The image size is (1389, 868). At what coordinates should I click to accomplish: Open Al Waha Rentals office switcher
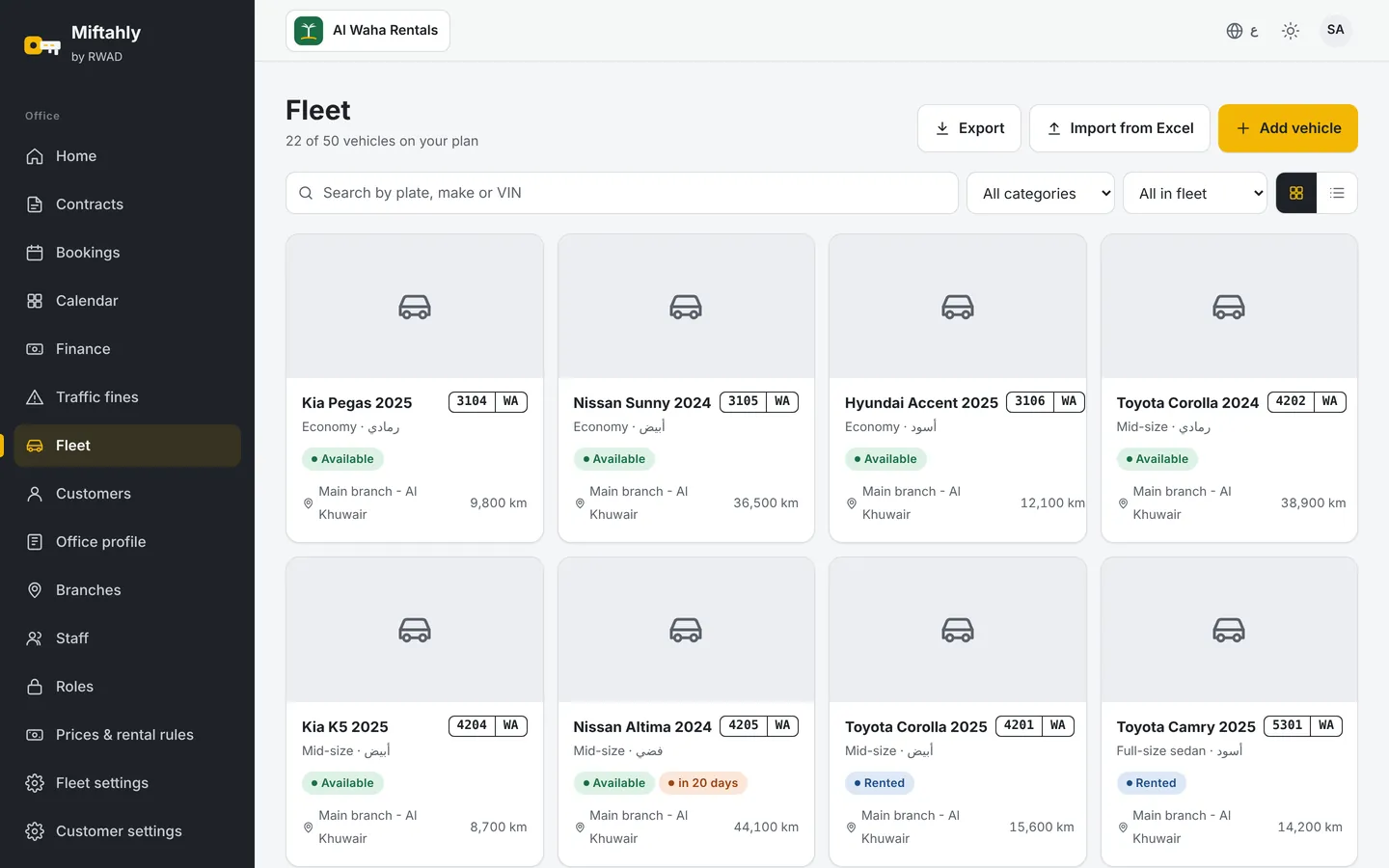point(368,31)
